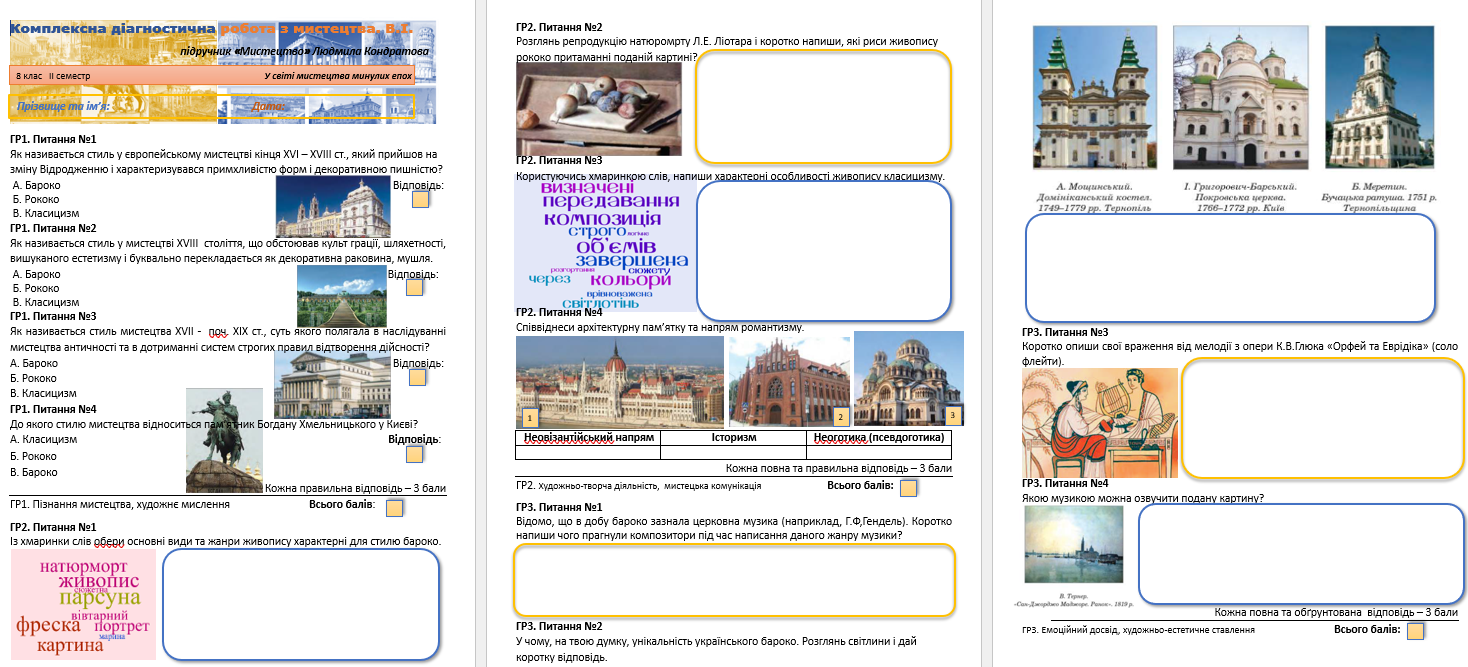Screen dimensions: 1468x667
Task: Click the domed cathedral photo labeled 3
Action: [x=909, y=379]
